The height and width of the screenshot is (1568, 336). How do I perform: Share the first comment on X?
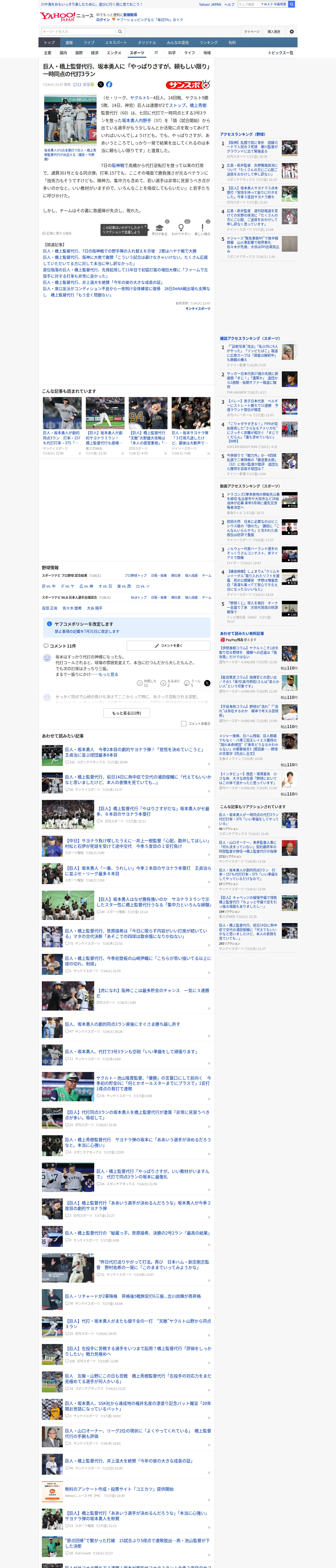207,683
